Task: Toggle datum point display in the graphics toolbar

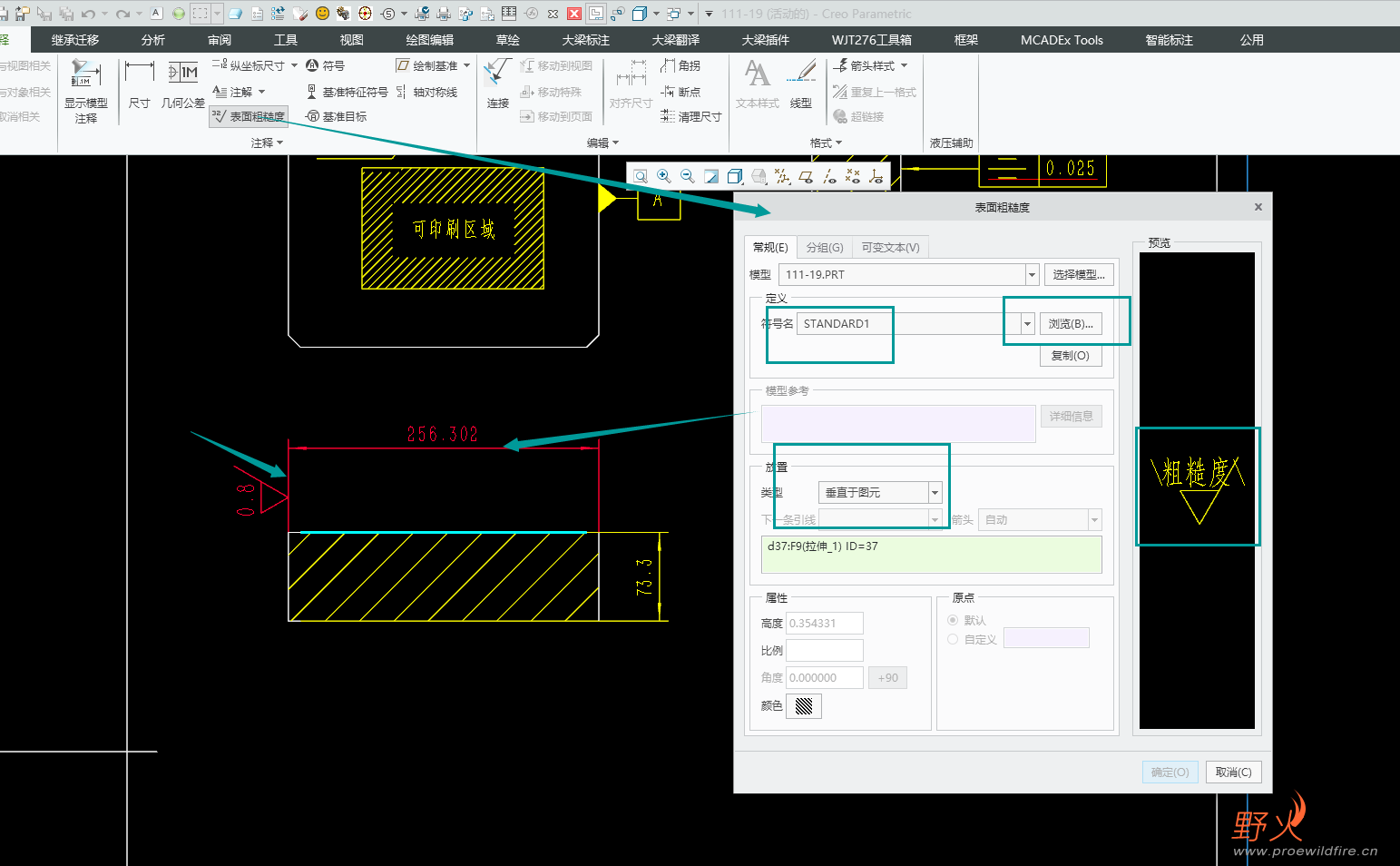Action: coord(853,176)
